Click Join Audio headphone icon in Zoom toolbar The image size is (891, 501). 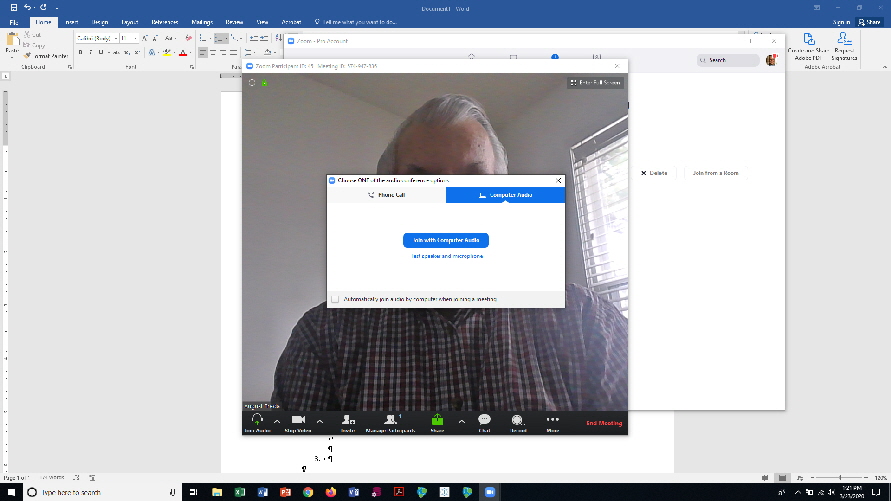[x=257, y=420]
